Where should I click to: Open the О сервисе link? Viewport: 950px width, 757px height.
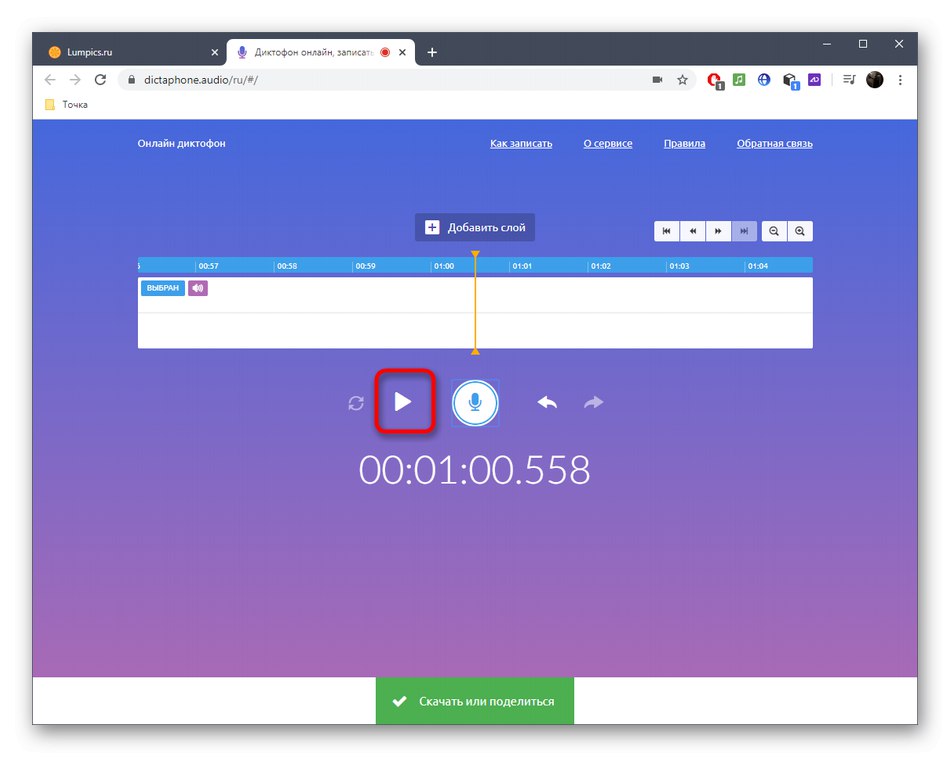click(x=608, y=144)
